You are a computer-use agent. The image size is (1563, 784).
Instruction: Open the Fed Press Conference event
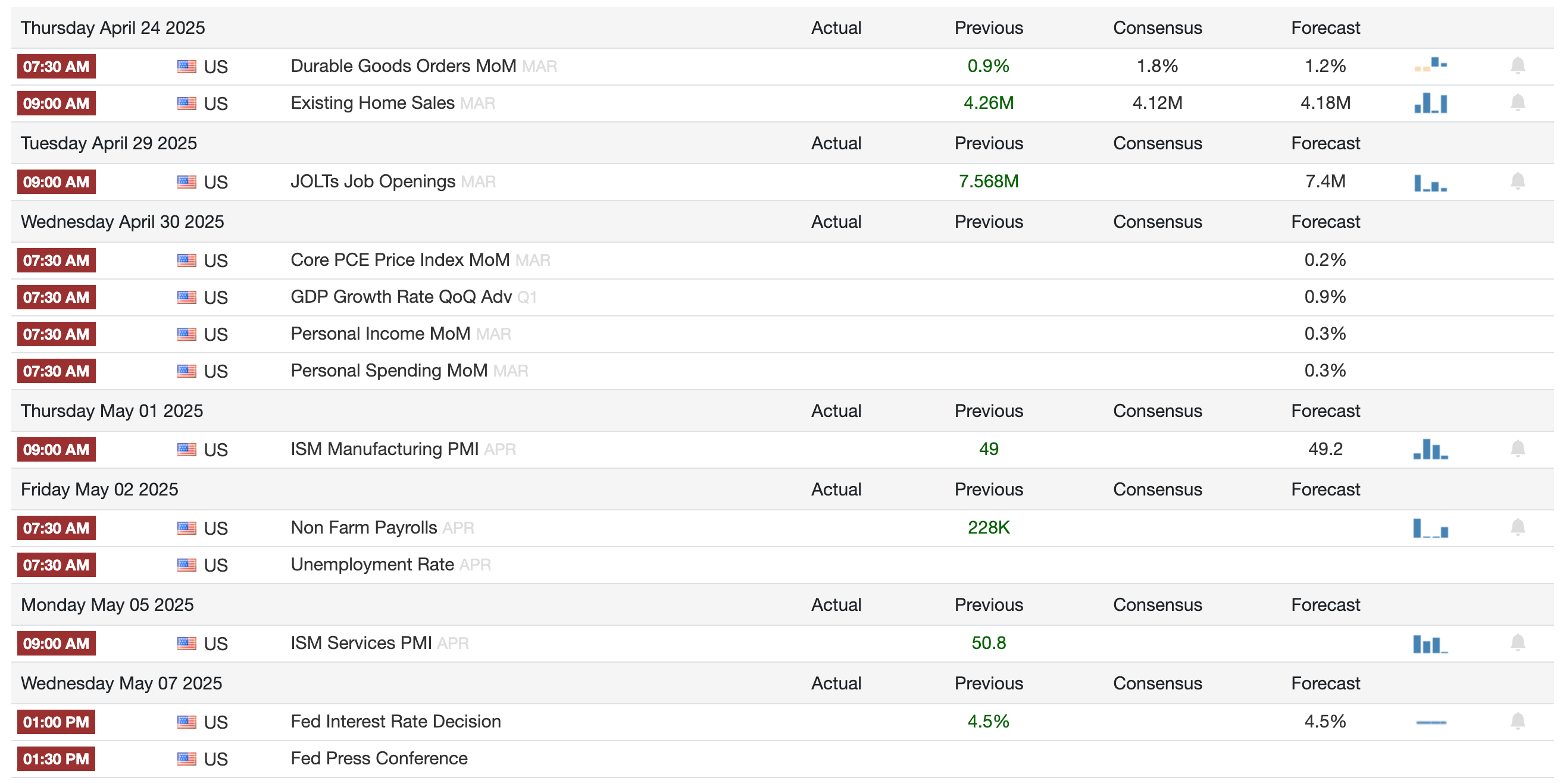(379, 758)
